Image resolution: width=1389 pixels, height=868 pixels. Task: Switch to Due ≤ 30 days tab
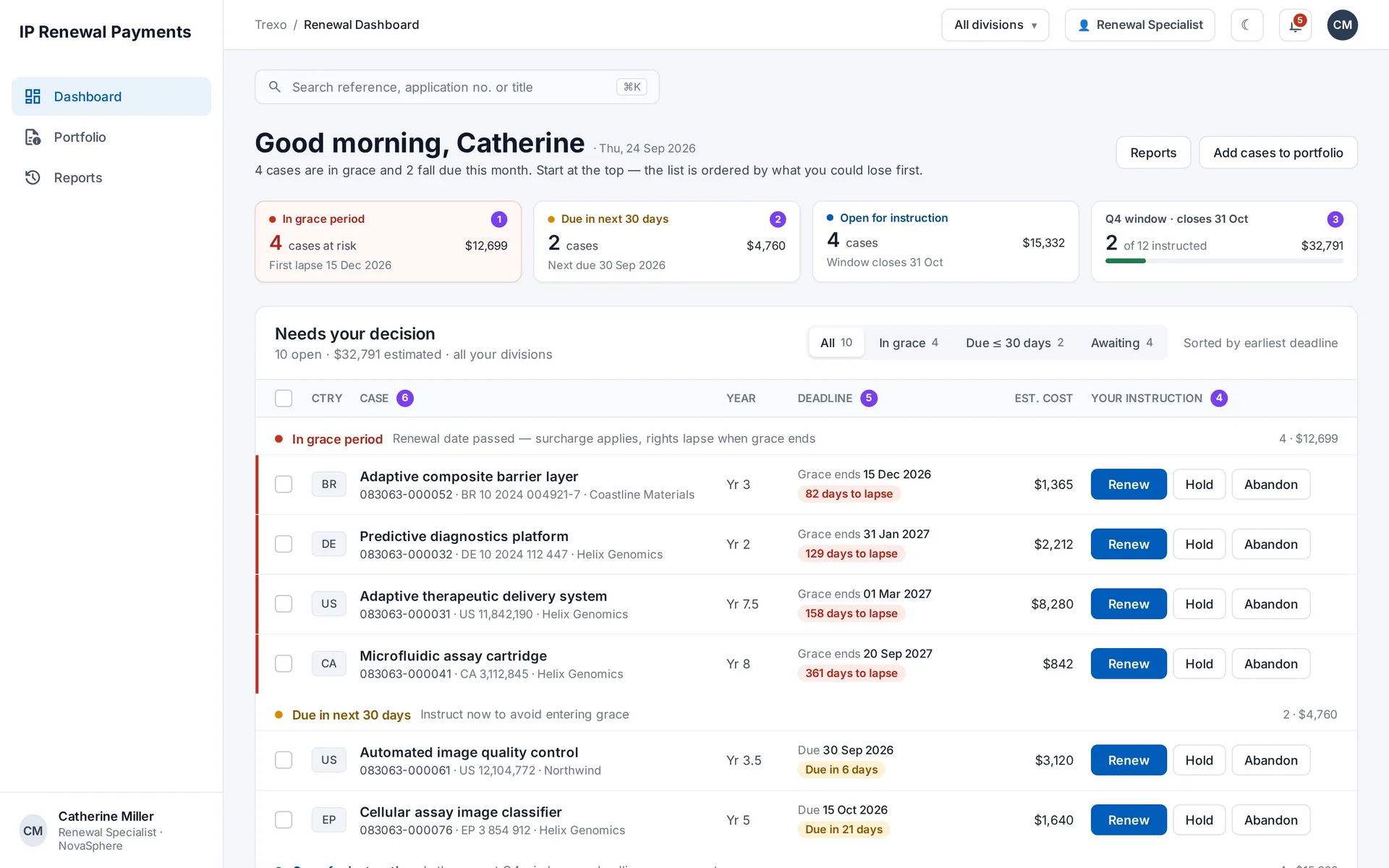(x=1014, y=343)
